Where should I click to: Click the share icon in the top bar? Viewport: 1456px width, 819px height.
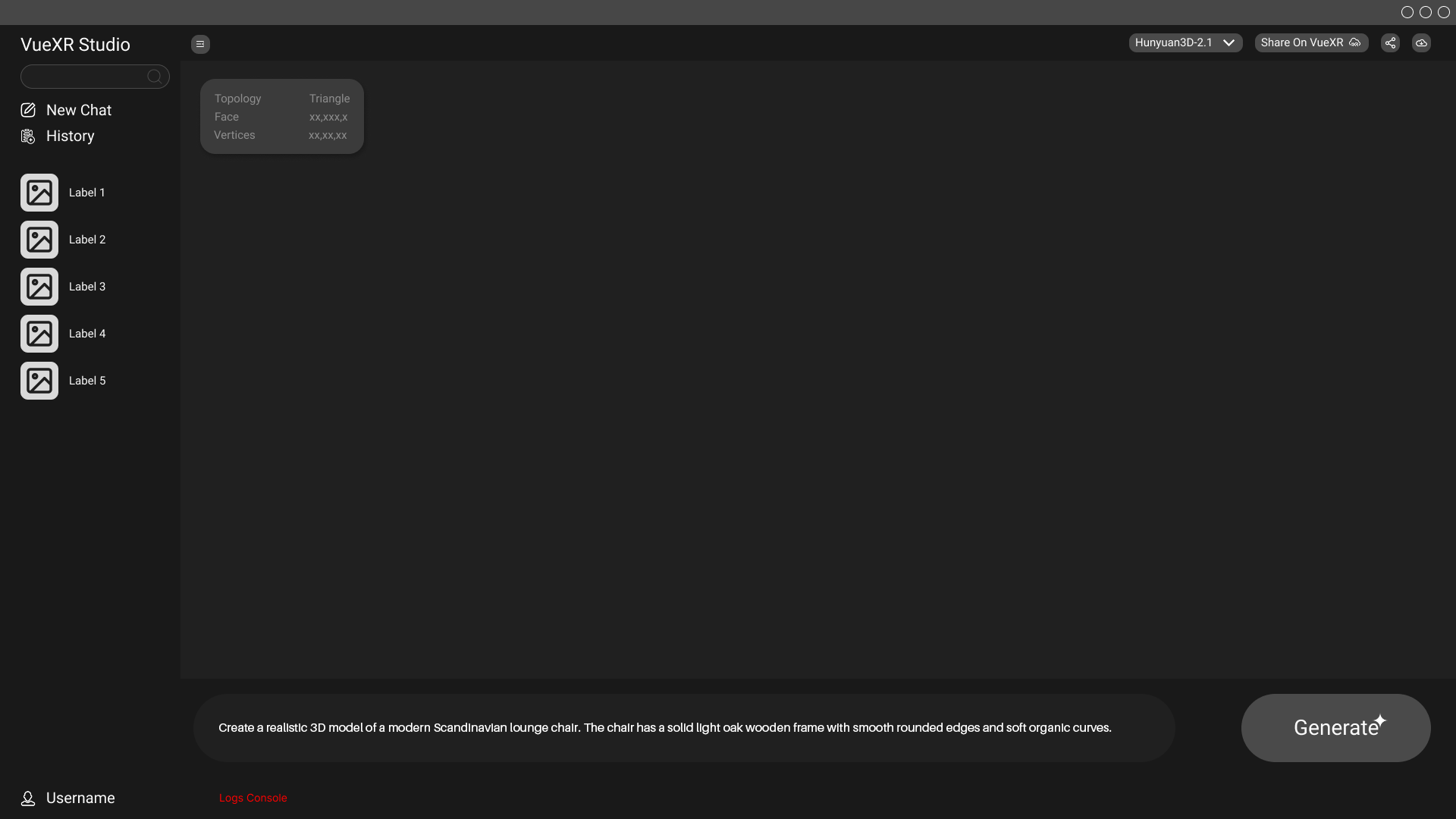tap(1390, 42)
